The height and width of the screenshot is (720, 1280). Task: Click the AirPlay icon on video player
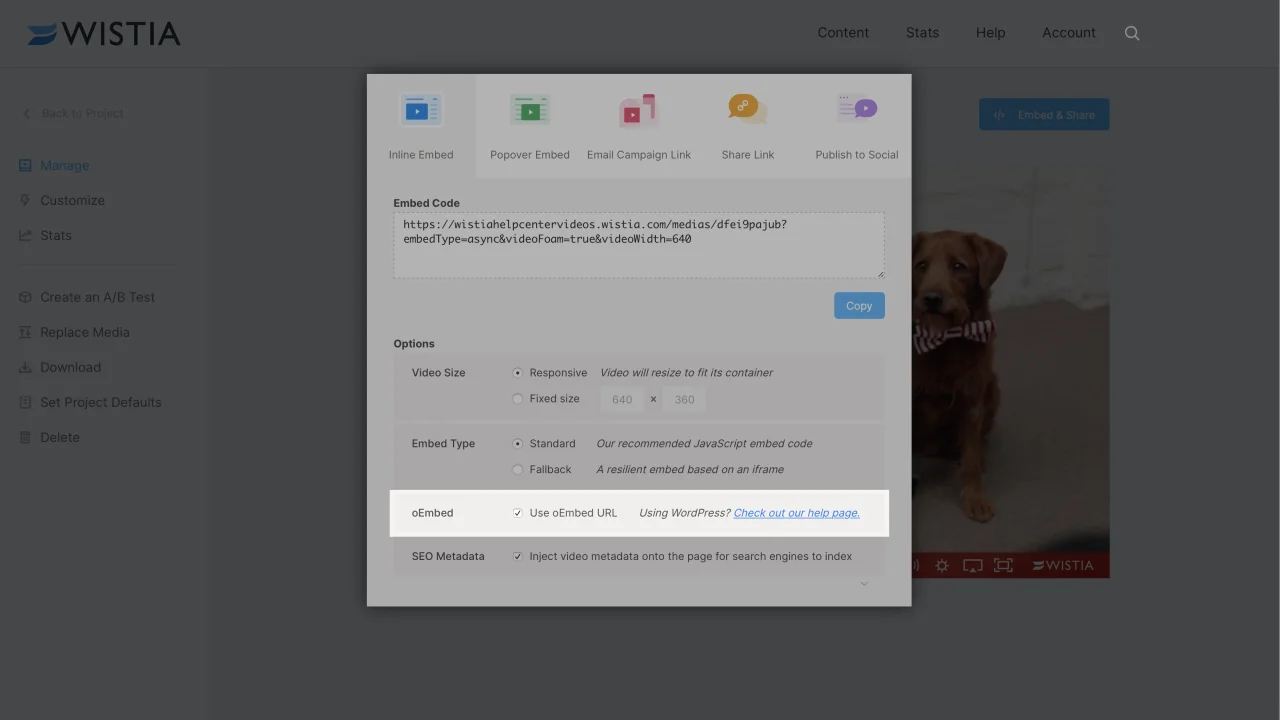(x=972, y=565)
